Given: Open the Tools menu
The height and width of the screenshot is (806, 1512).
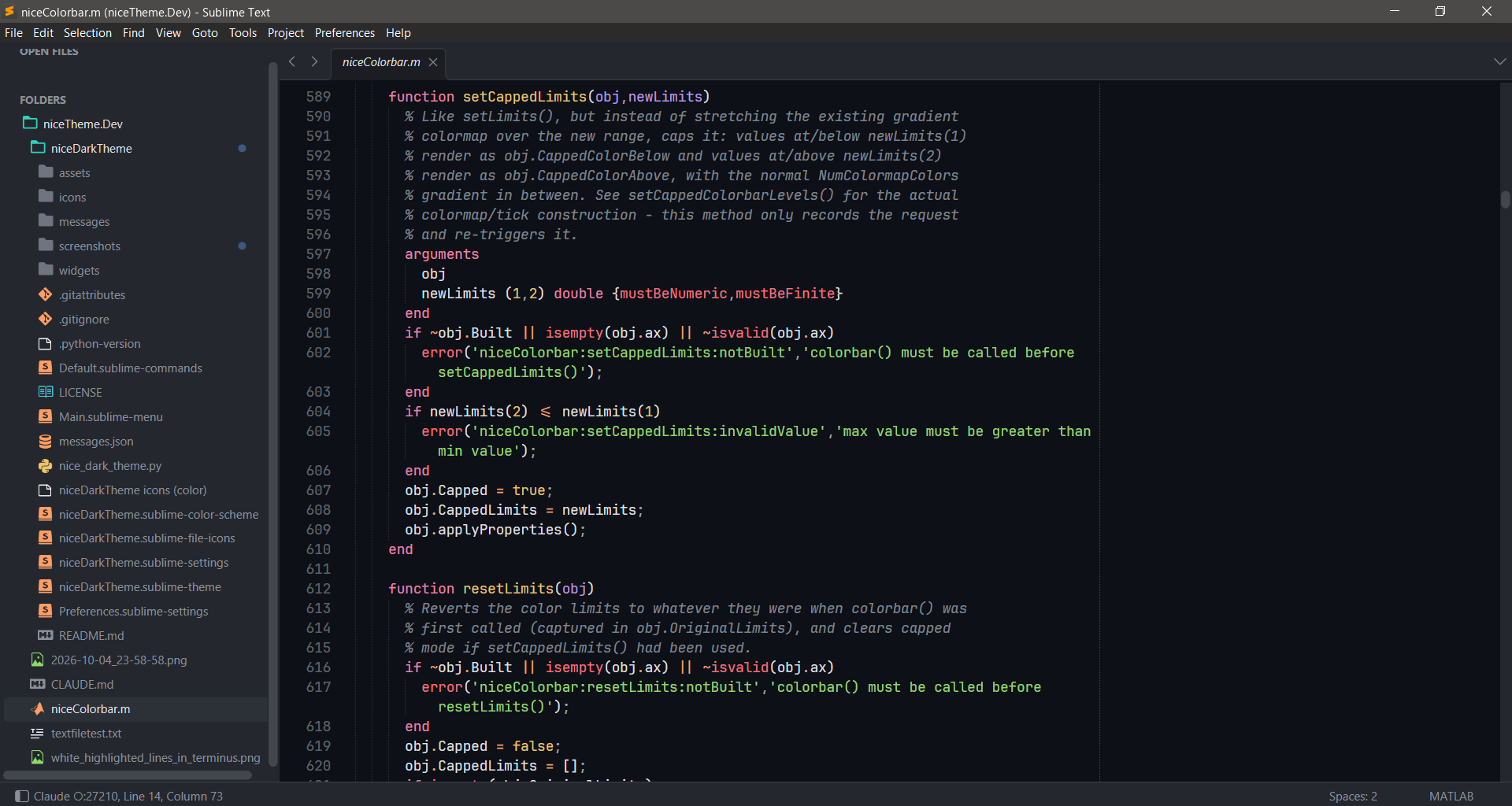Looking at the screenshot, I should [x=243, y=32].
